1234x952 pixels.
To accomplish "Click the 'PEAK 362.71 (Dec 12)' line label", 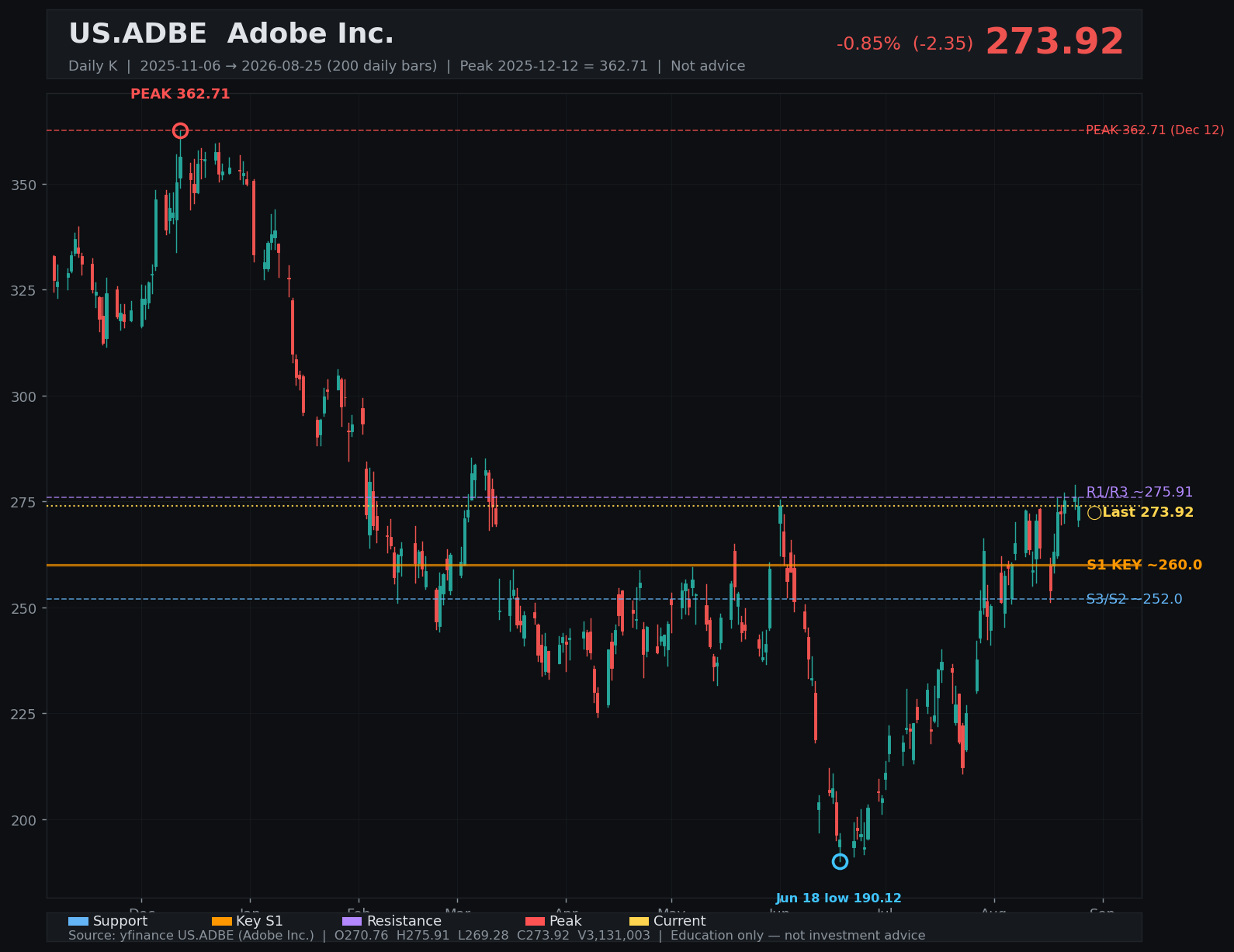I will 1155,130.
